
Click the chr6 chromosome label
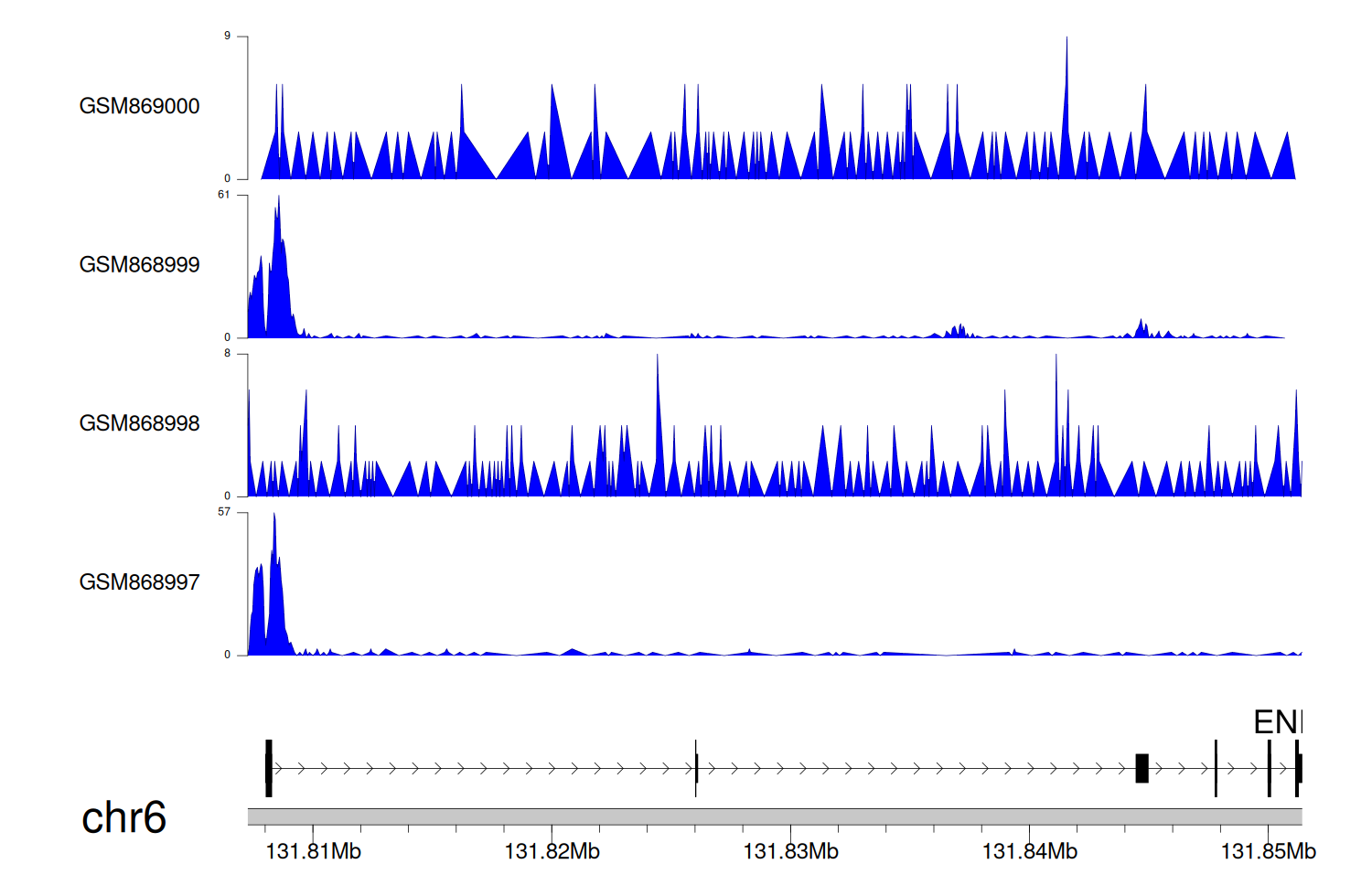123,817
